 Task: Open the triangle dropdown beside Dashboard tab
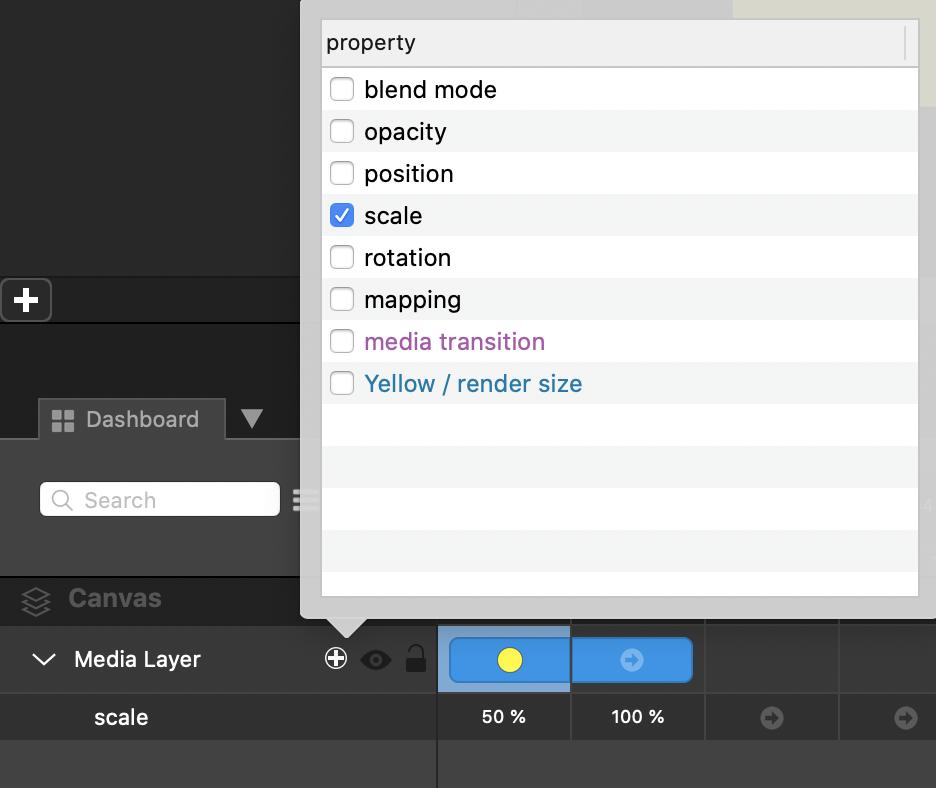pyautogui.click(x=252, y=418)
